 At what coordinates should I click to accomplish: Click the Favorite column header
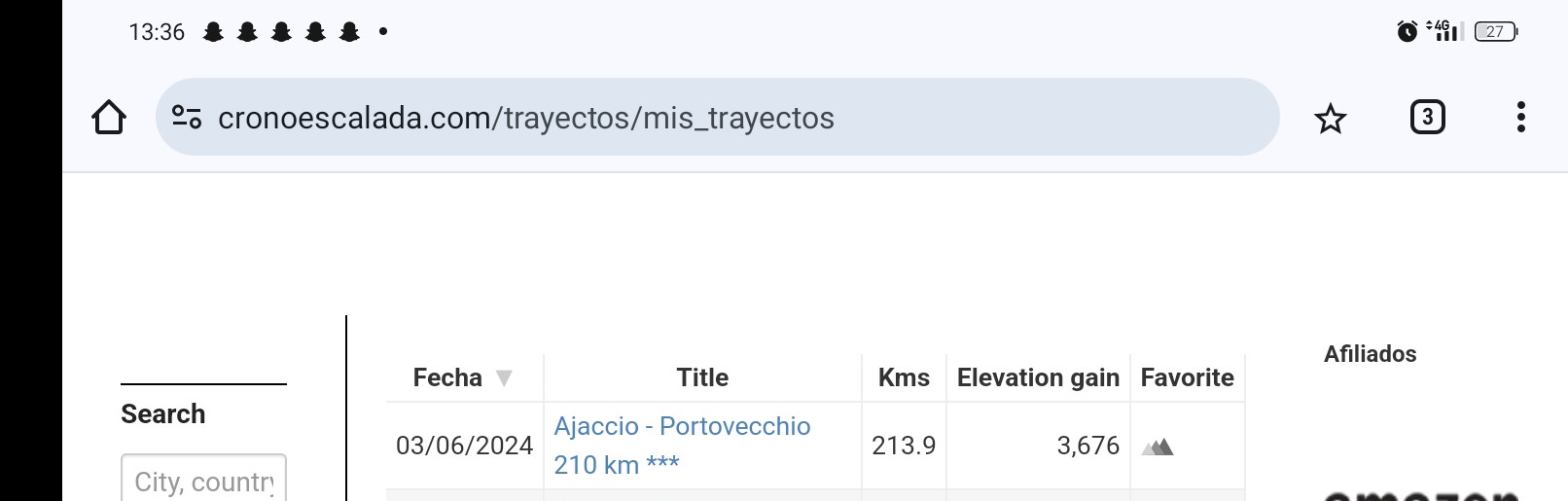click(1187, 377)
